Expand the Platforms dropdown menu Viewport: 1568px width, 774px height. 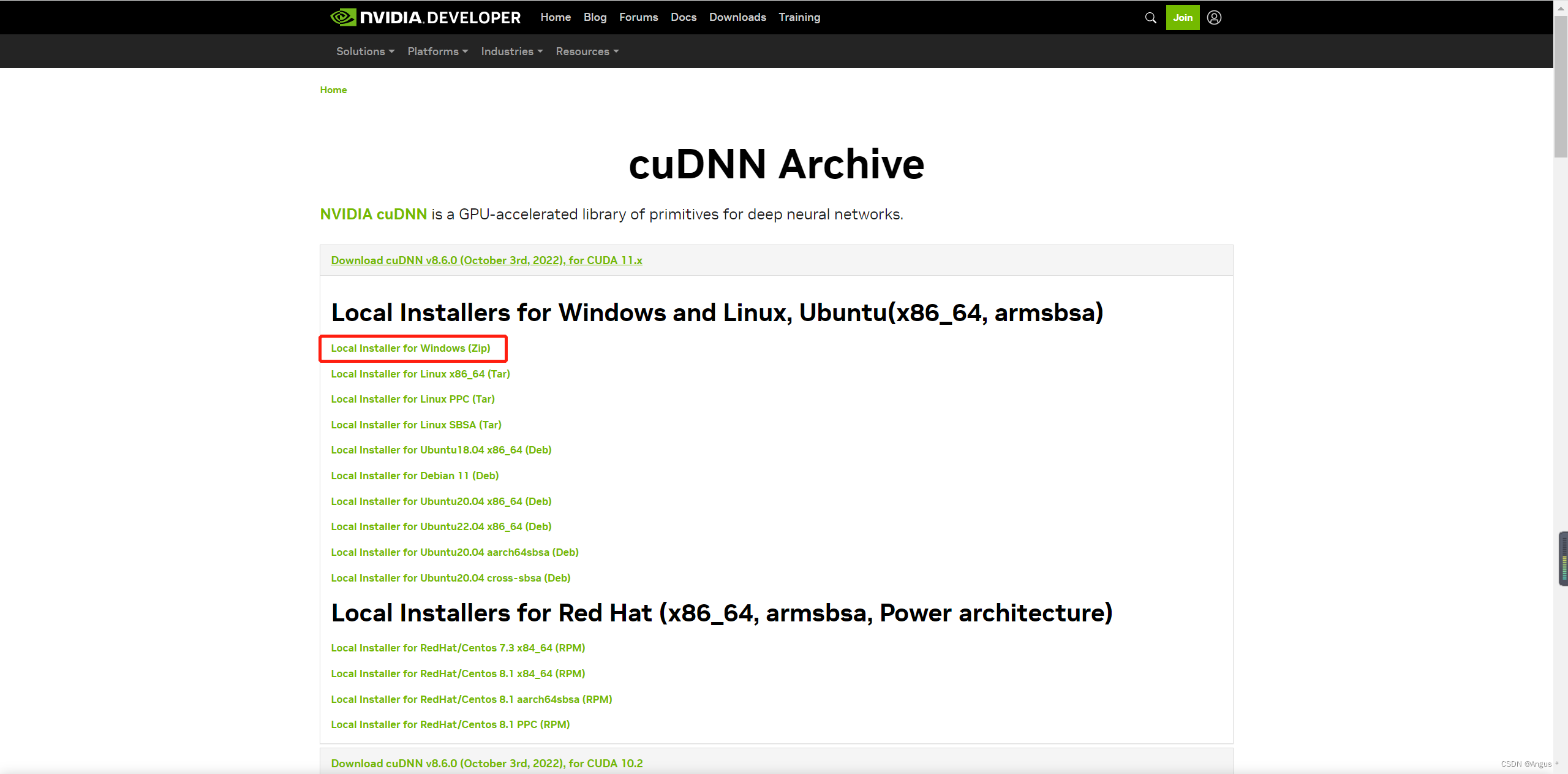(x=437, y=51)
